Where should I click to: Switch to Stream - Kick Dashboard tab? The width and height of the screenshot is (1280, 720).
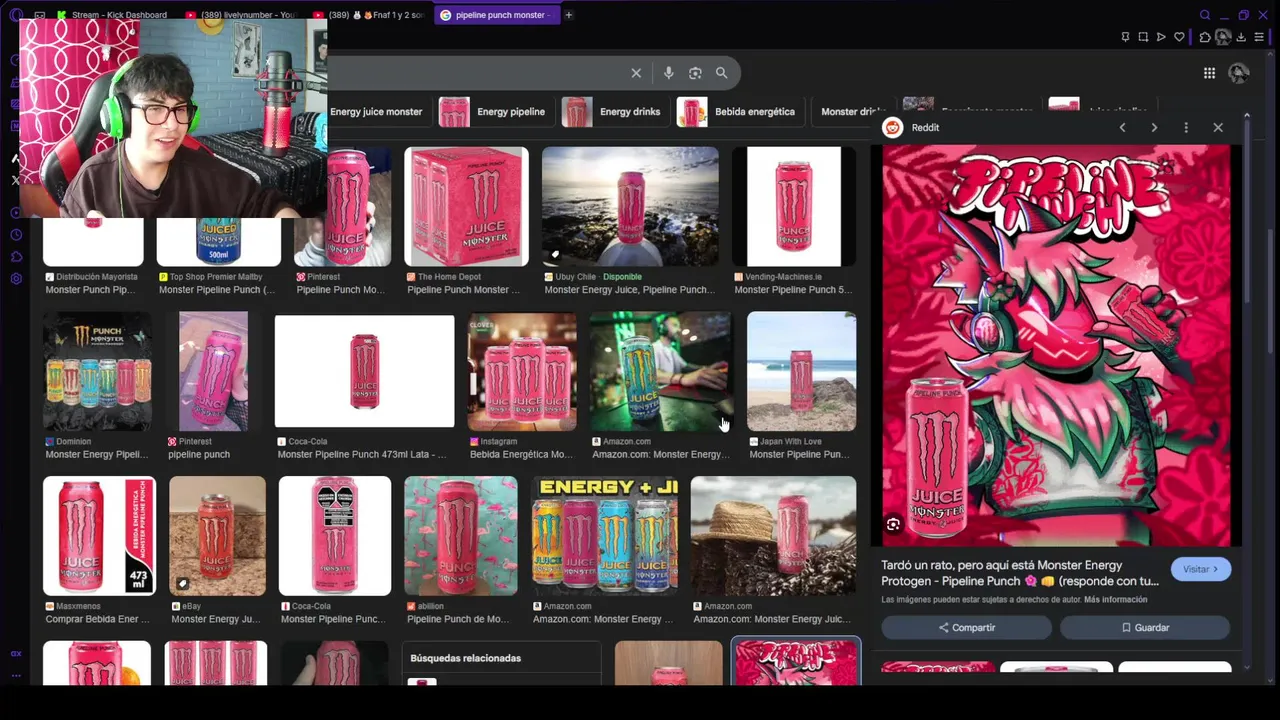[x=113, y=15]
